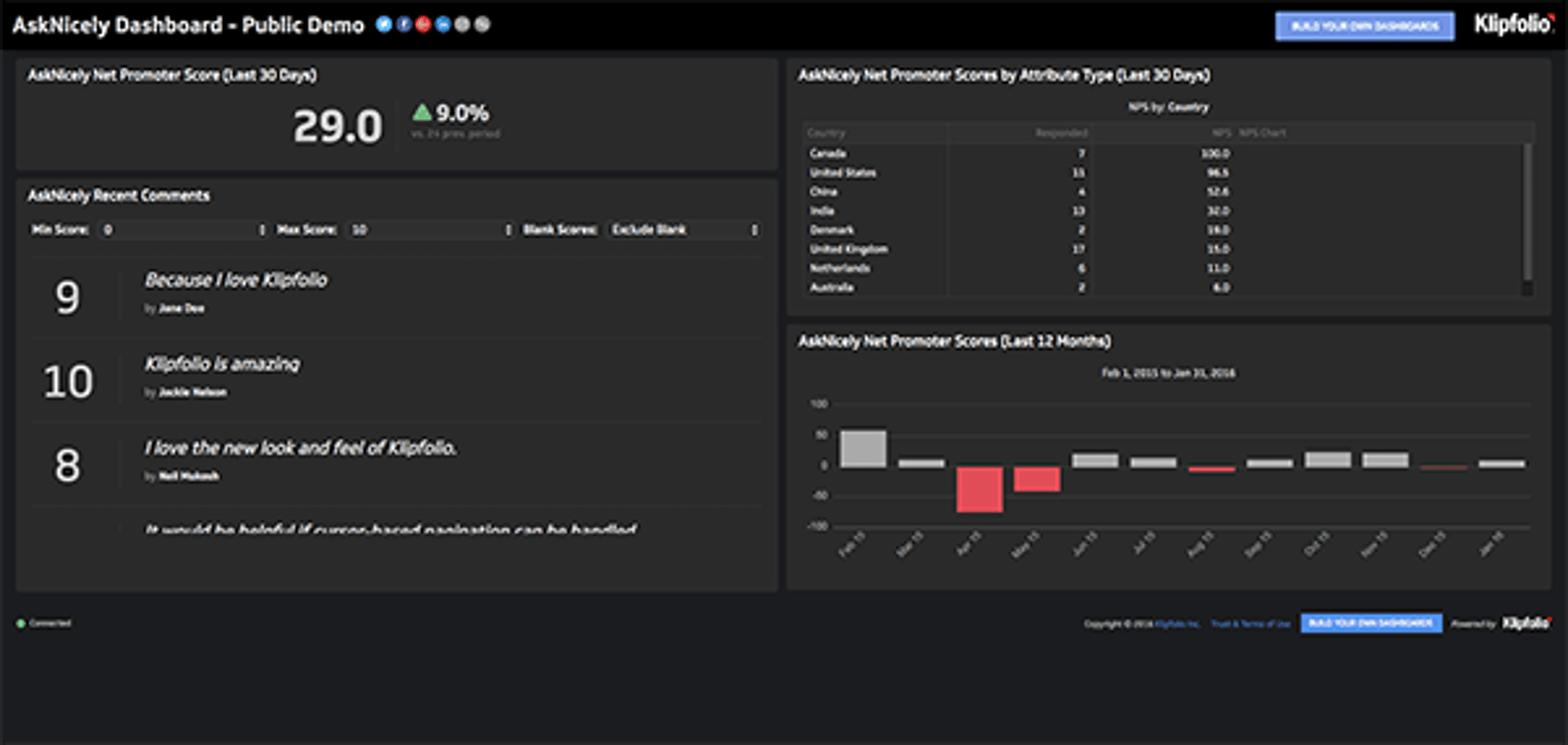Screen dimensions: 1568x745
Task: Click the comment 'Because I love Klipfolio'
Action: [236, 280]
